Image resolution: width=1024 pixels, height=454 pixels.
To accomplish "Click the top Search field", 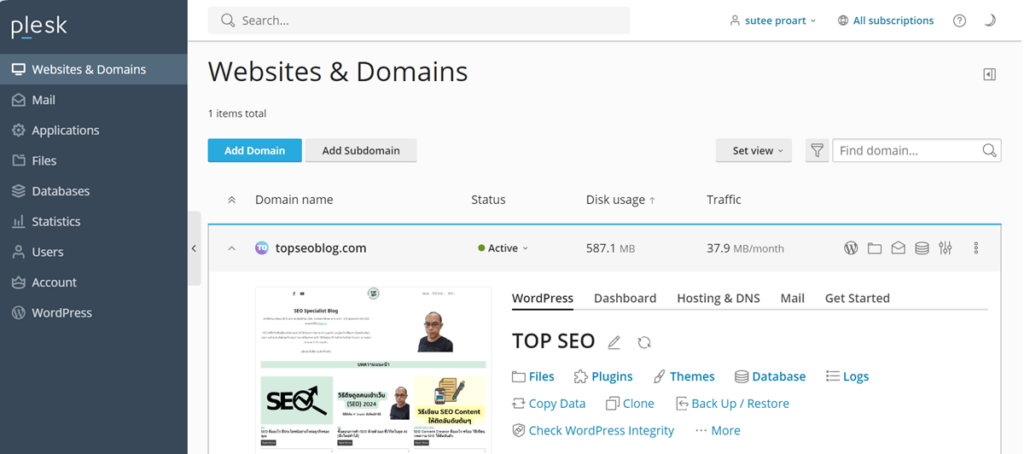I will tap(419, 21).
